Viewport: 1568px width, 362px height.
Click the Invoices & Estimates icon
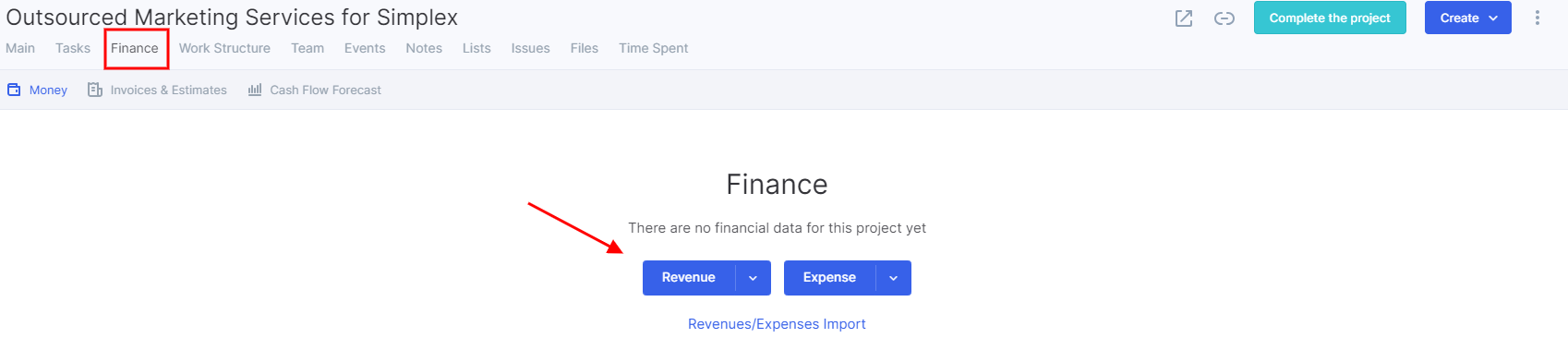coord(94,90)
